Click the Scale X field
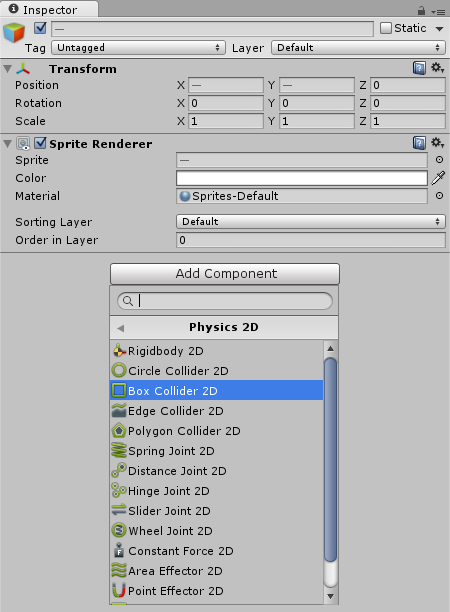The image size is (450, 612). (x=226, y=121)
